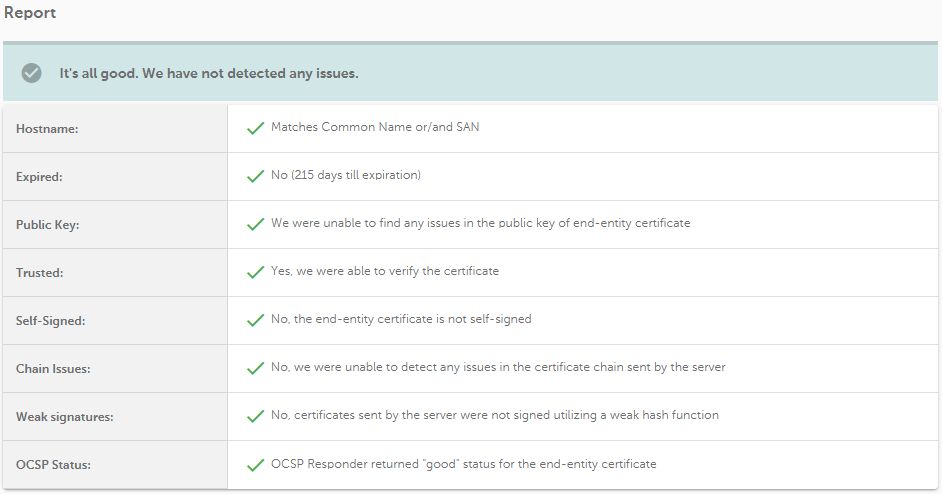Select the Report heading

pos(30,13)
